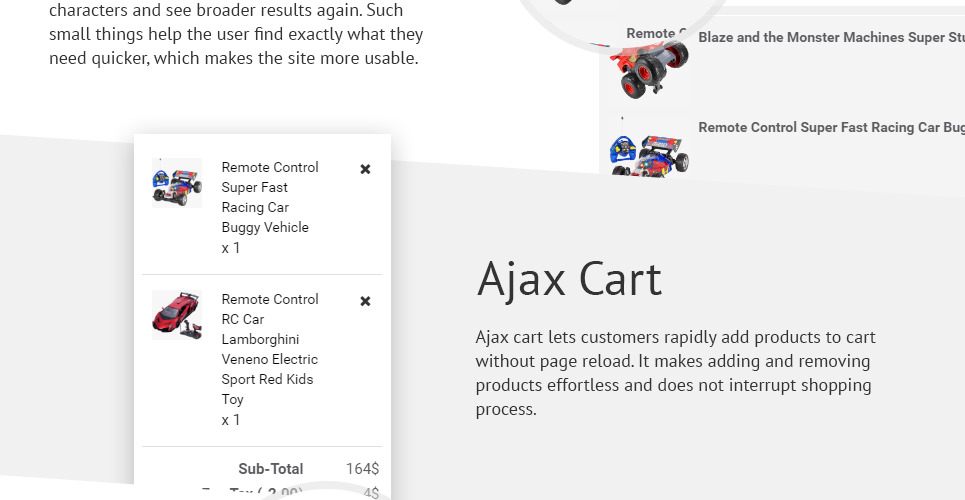Screen dimensions: 965x500
Task: Open the red Lamborghini cart thumbnail
Action: point(177,315)
